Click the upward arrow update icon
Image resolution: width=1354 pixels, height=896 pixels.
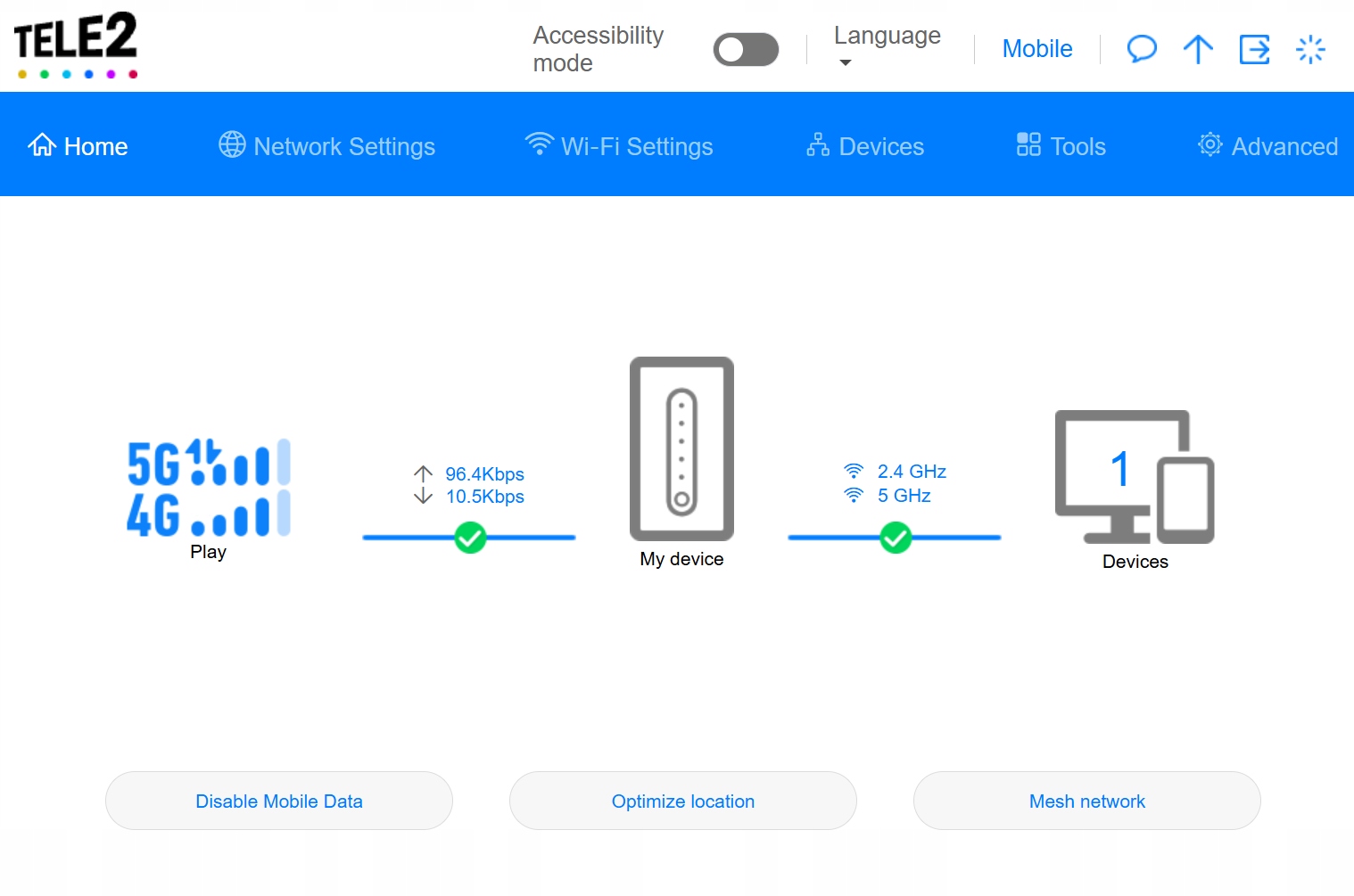[x=1198, y=49]
